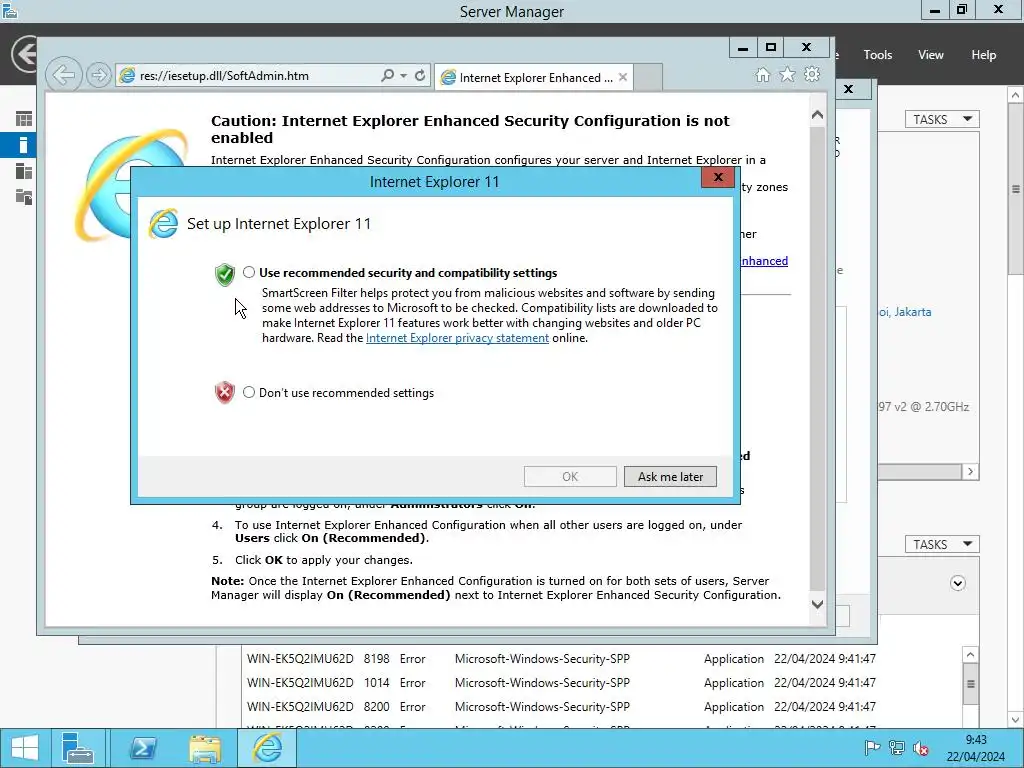The height and width of the screenshot is (768, 1024).
Task: Close the Internet Explorer 11 setup dialog
Action: pyautogui.click(x=718, y=177)
